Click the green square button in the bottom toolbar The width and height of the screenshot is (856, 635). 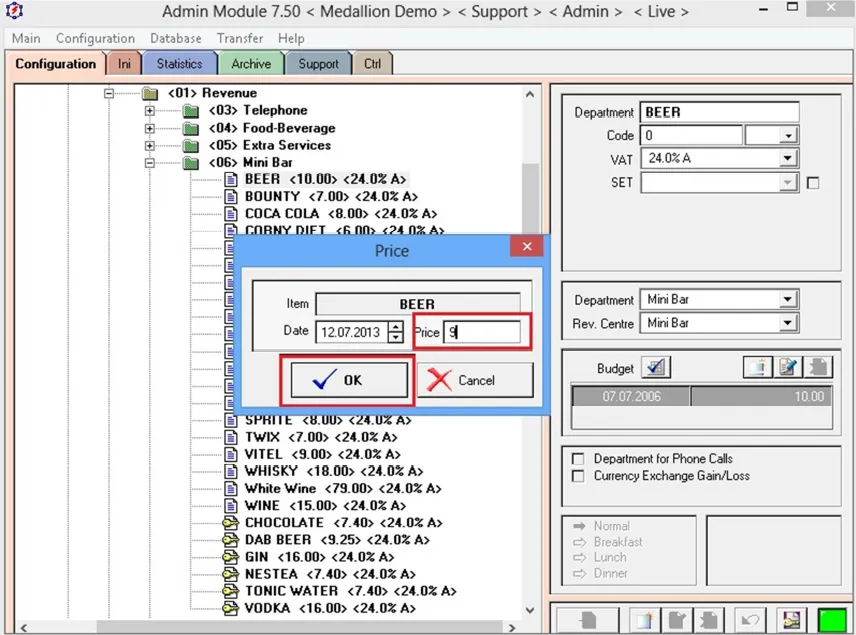833,621
